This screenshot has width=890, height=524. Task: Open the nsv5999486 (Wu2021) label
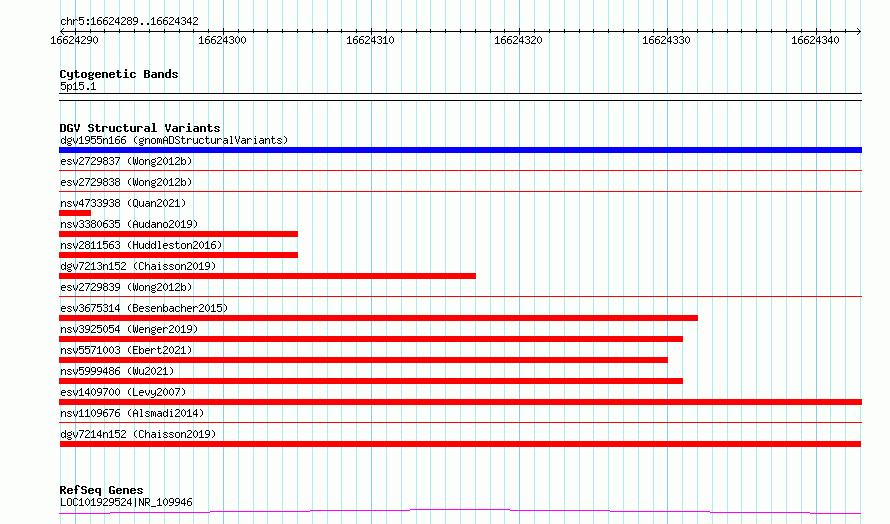pos(117,371)
